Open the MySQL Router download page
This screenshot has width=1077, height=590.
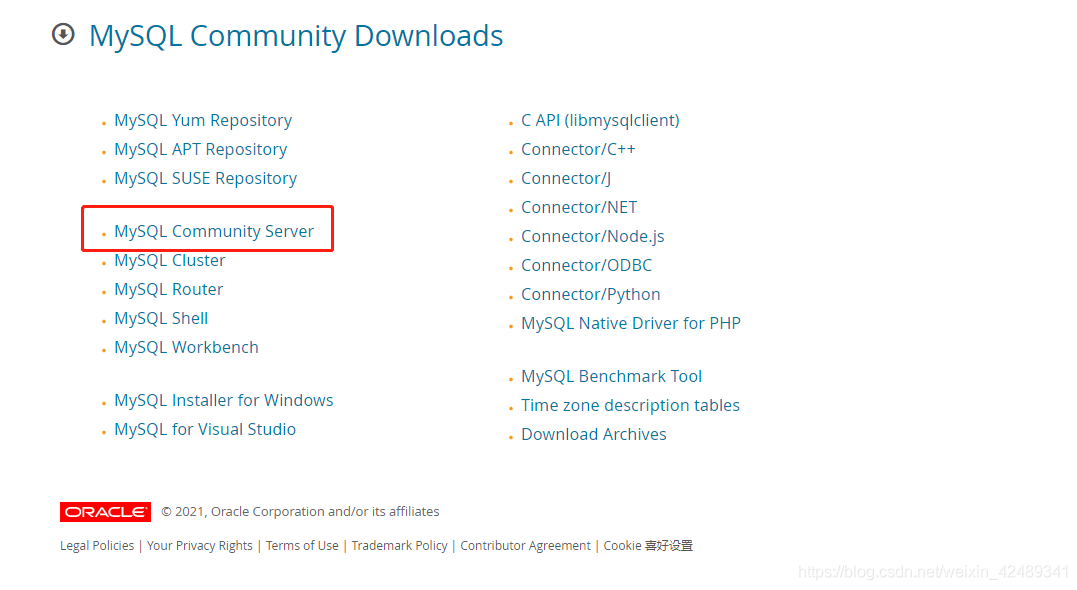(x=168, y=288)
